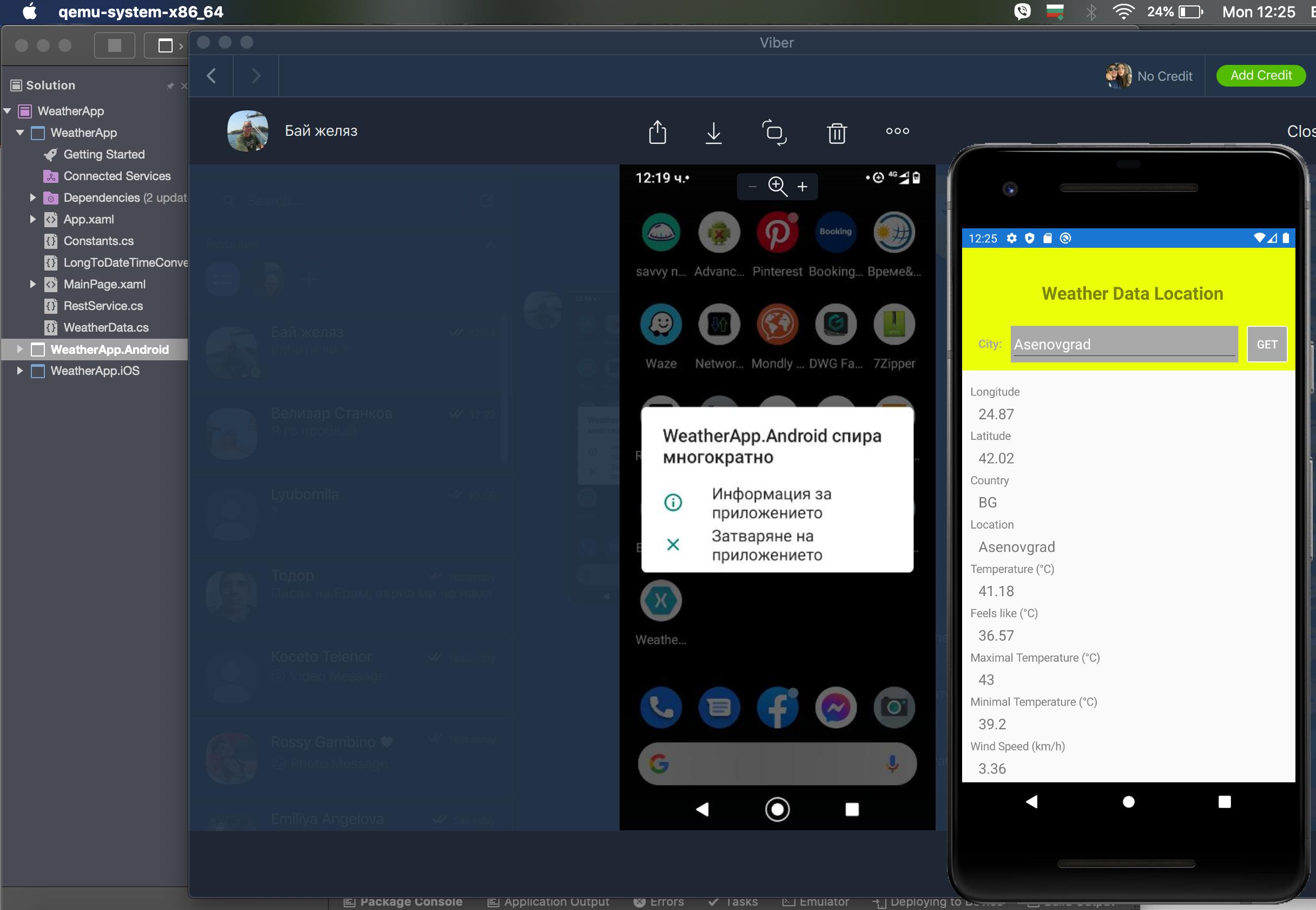The width and height of the screenshot is (1316, 910).
Task: Tap emulator square recents button
Action: click(1223, 802)
